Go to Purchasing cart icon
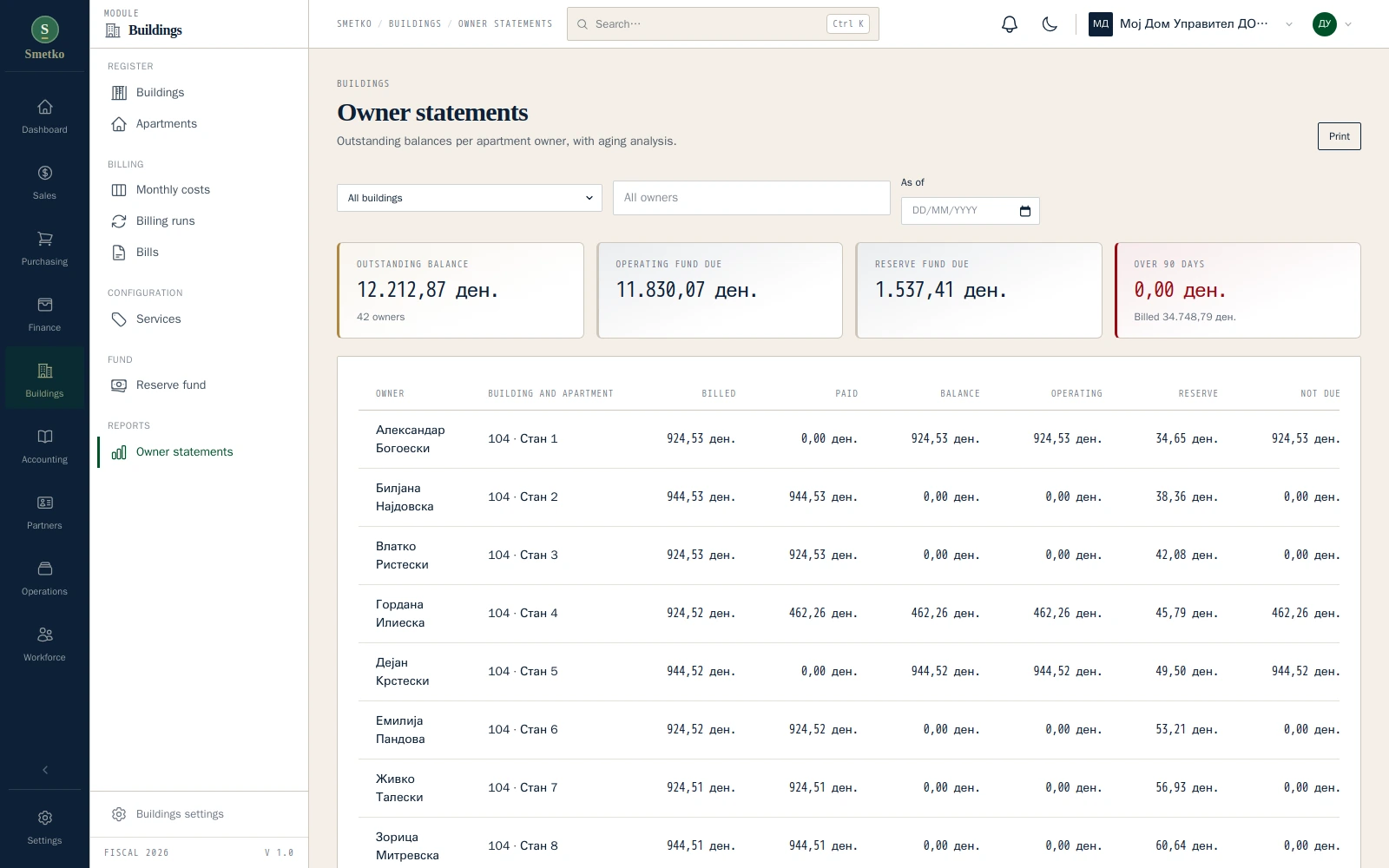Viewport: 1389px width, 868px height. (x=45, y=239)
